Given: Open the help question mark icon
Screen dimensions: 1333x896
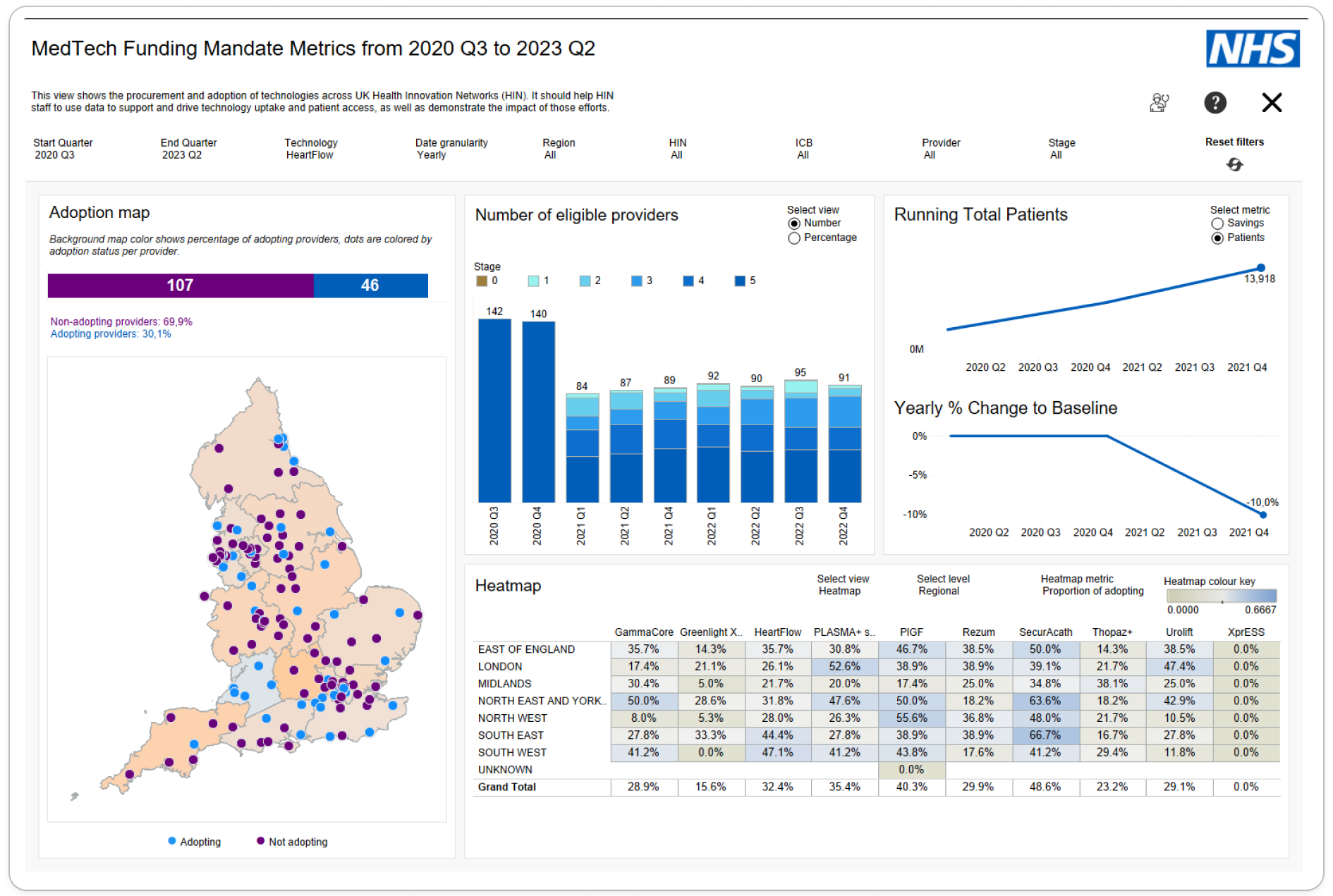Looking at the screenshot, I should tap(1214, 103).
